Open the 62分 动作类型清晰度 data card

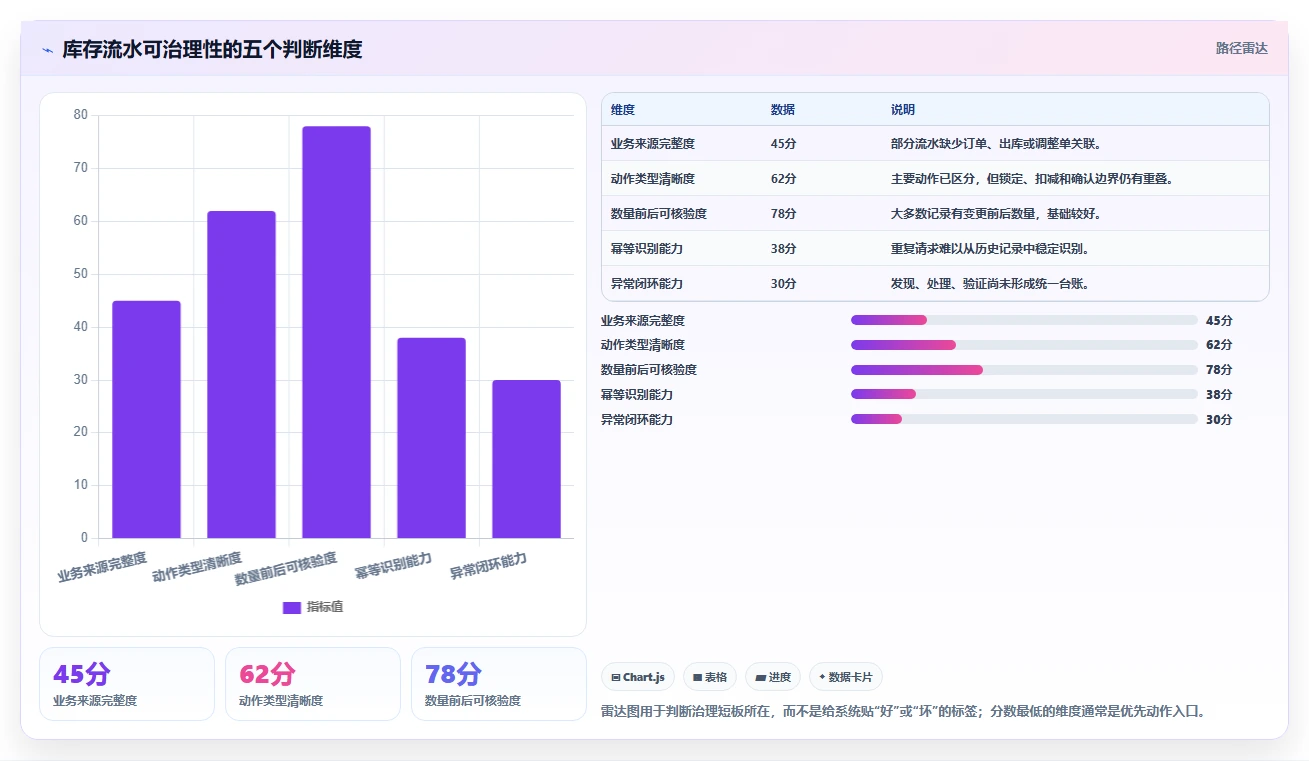point(313,684)
